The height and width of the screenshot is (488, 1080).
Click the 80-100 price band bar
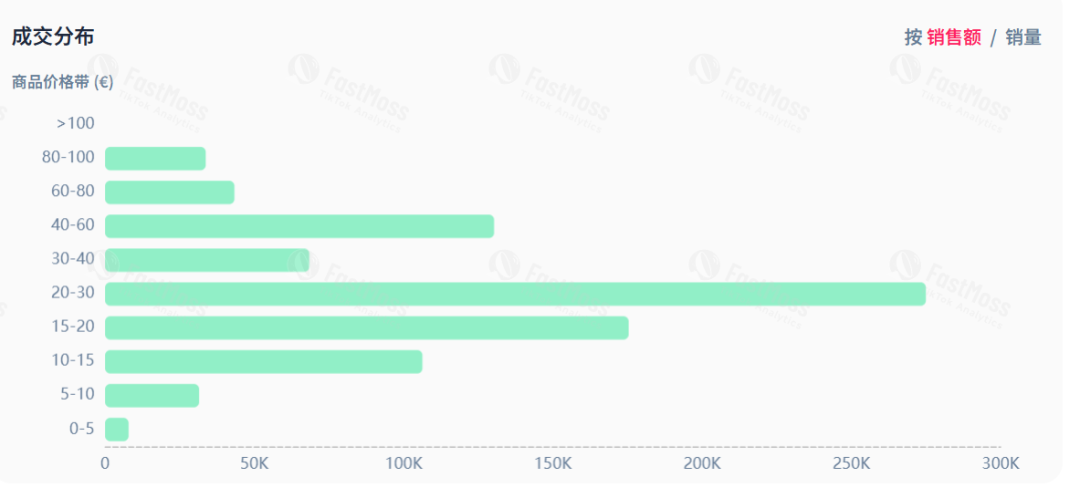pos(155,158)
